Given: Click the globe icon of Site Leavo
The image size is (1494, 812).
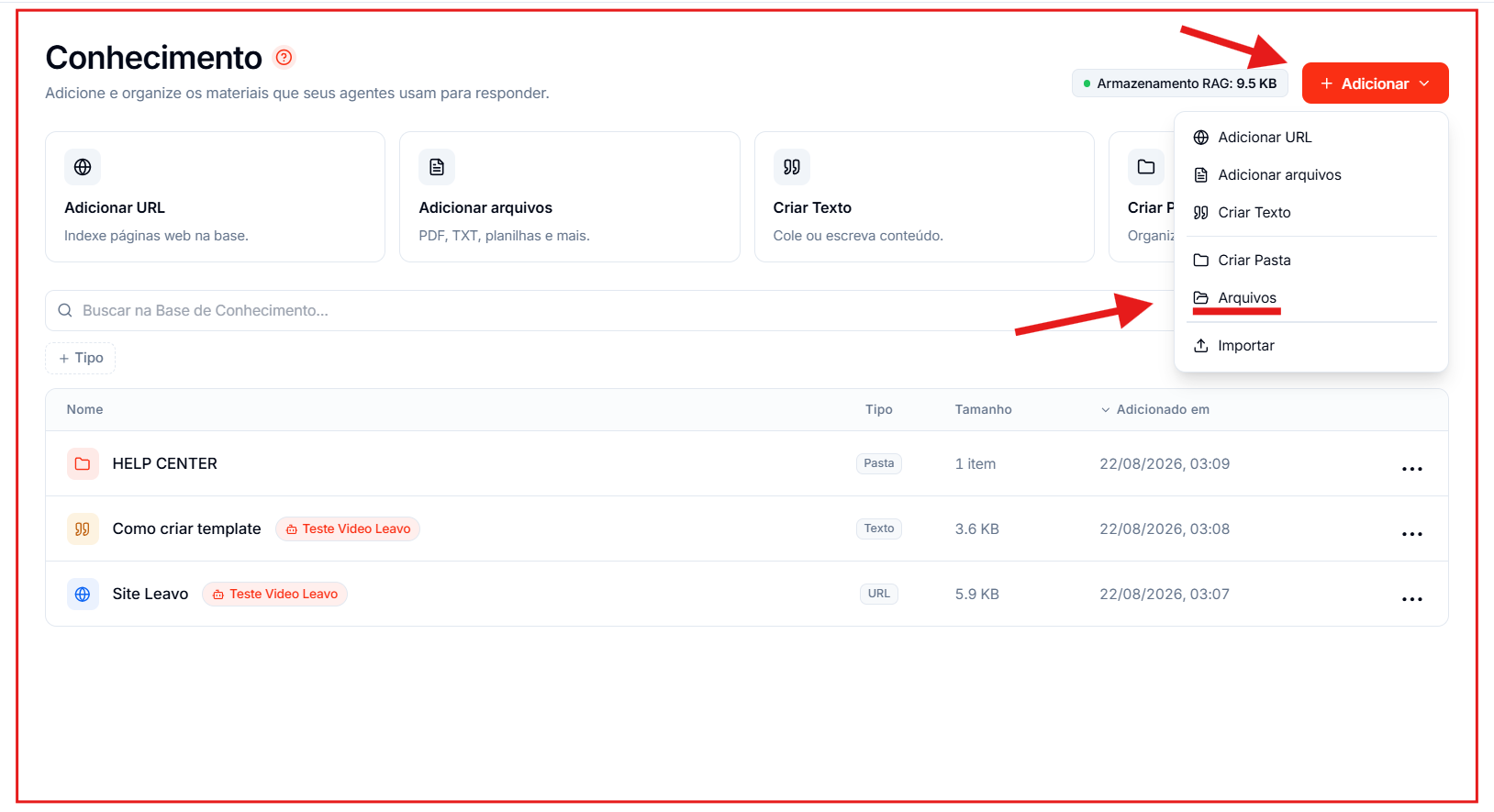Looking at the screenshot, I should point(83,594).
